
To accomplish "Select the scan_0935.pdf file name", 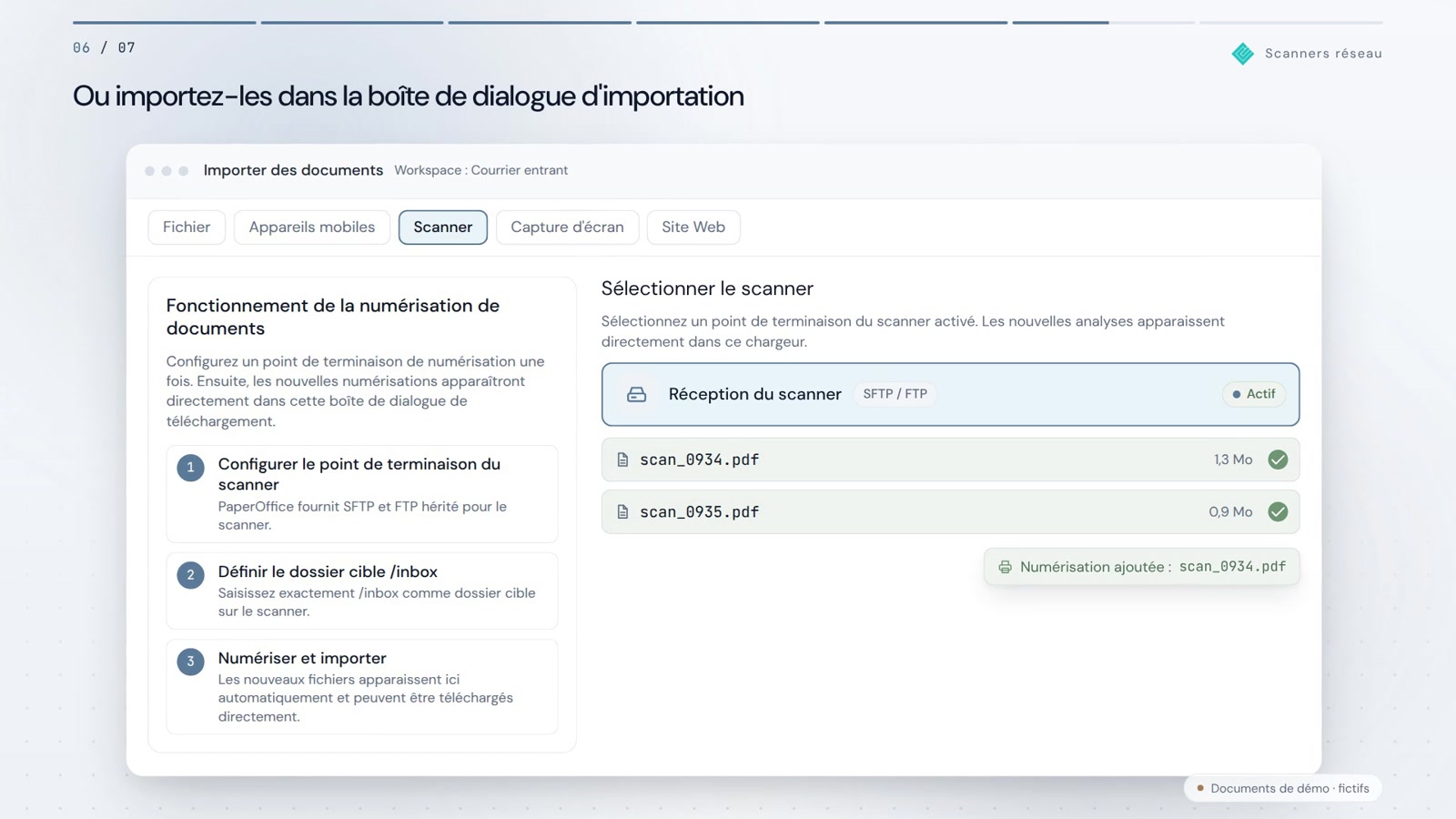I will [699, 512].
